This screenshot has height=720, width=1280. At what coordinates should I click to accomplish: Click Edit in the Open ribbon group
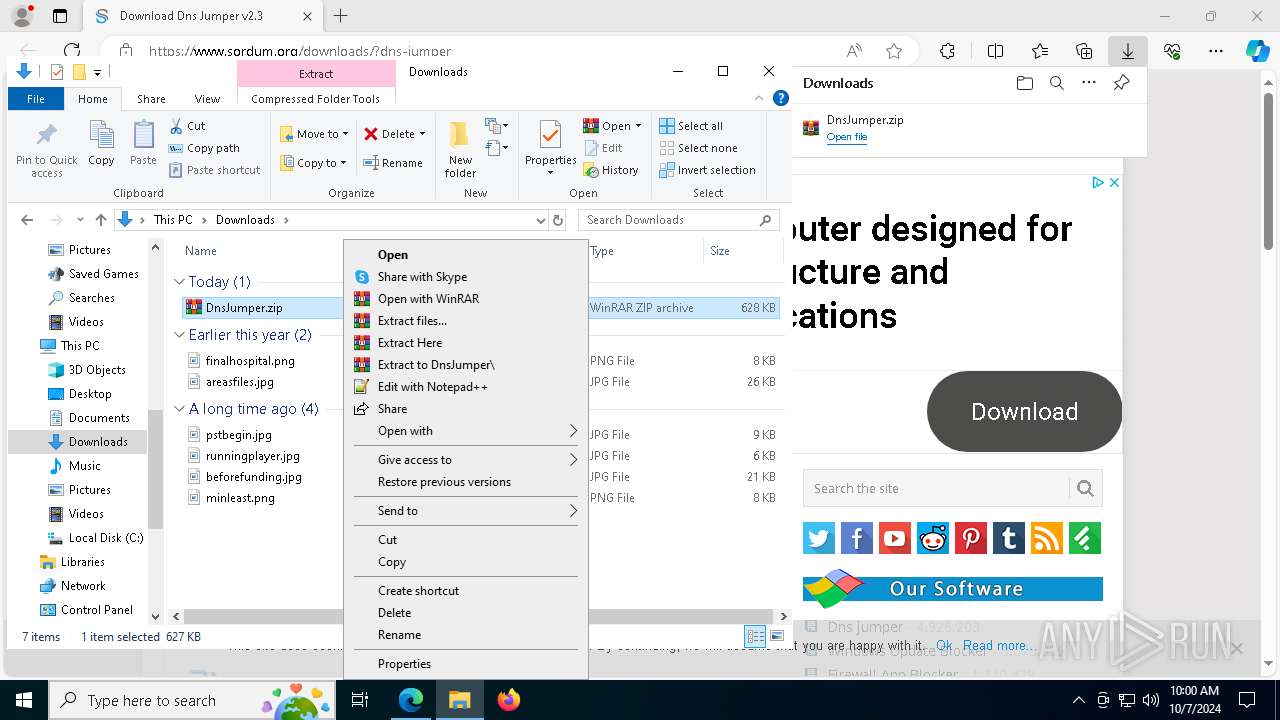[603, 148]
